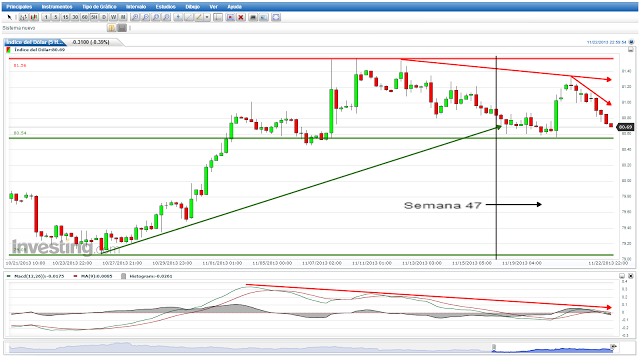
Task: Set weekly (W) interval button
Action: (113, 17)
